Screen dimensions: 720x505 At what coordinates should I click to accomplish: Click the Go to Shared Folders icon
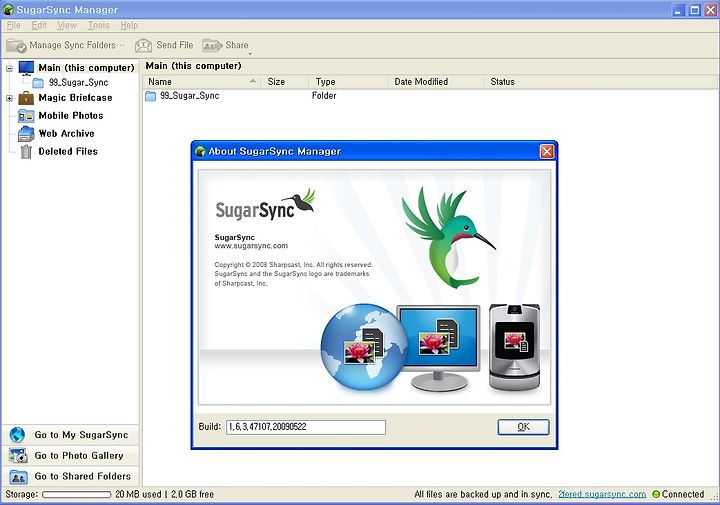click(x=18, y=477)
